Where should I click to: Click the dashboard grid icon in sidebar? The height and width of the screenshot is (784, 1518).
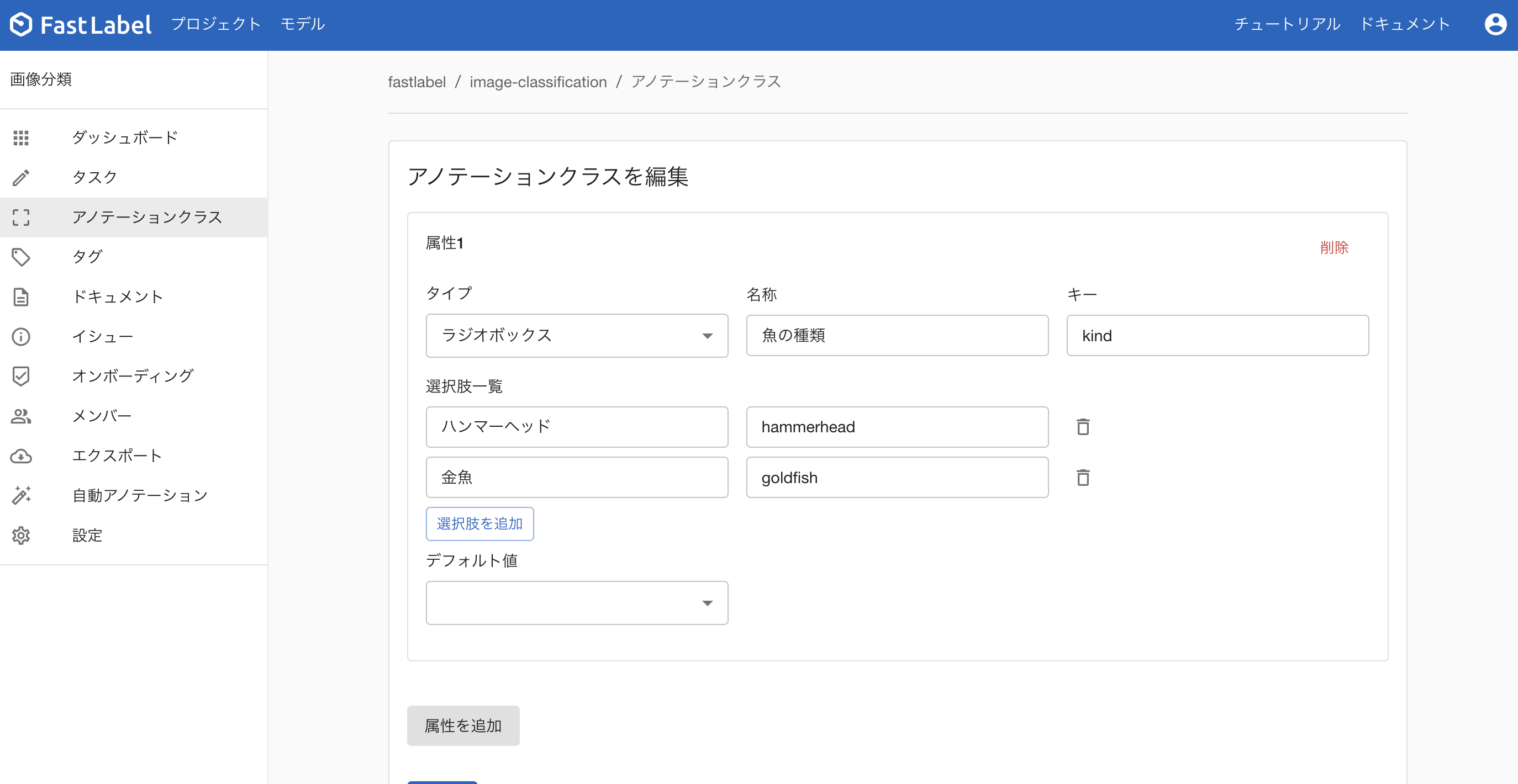(x=20, y=138)
